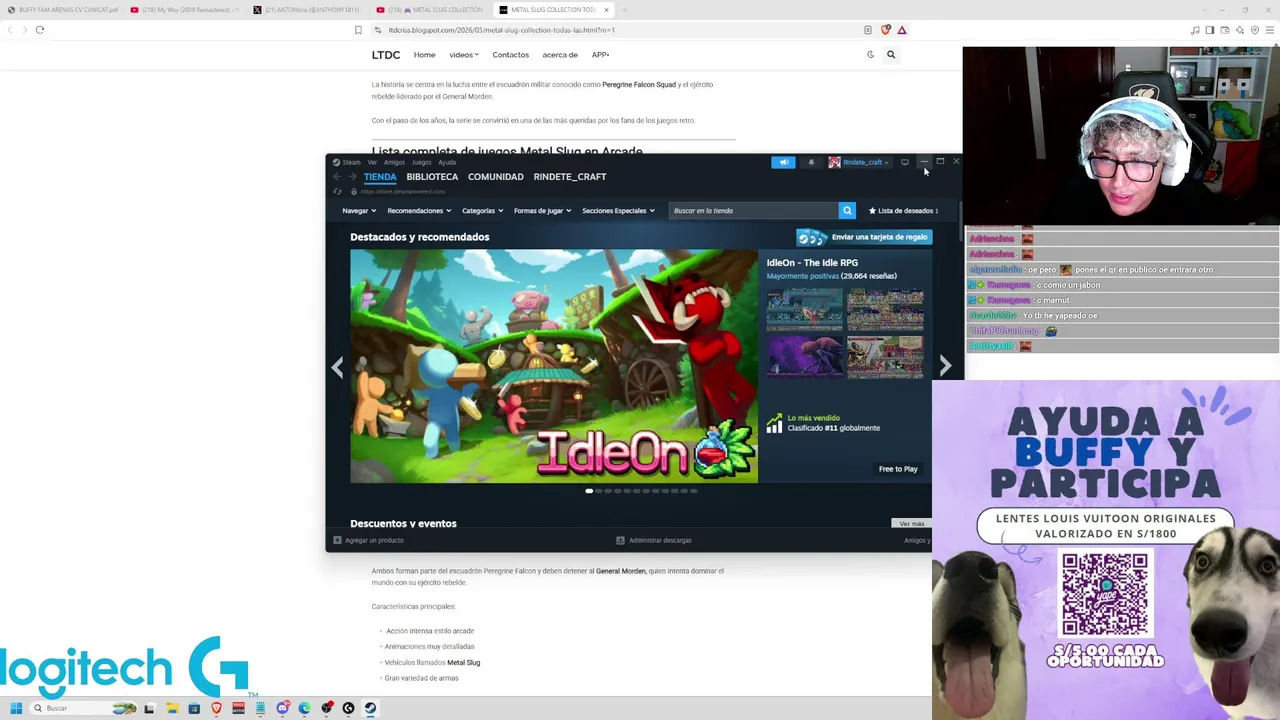Click the add product plus icon

[x=337, y=540]
